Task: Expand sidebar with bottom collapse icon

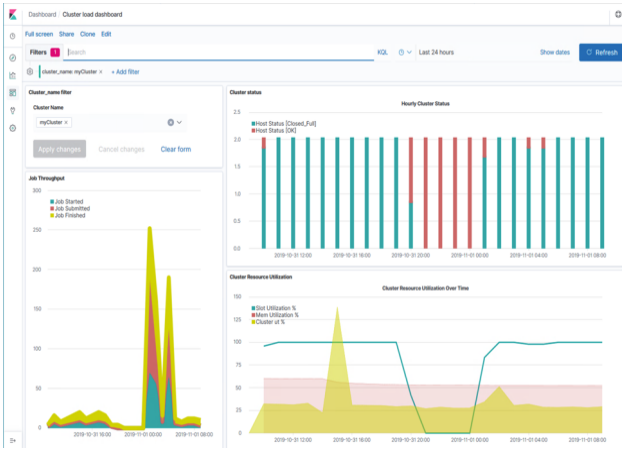Action: 13,440
